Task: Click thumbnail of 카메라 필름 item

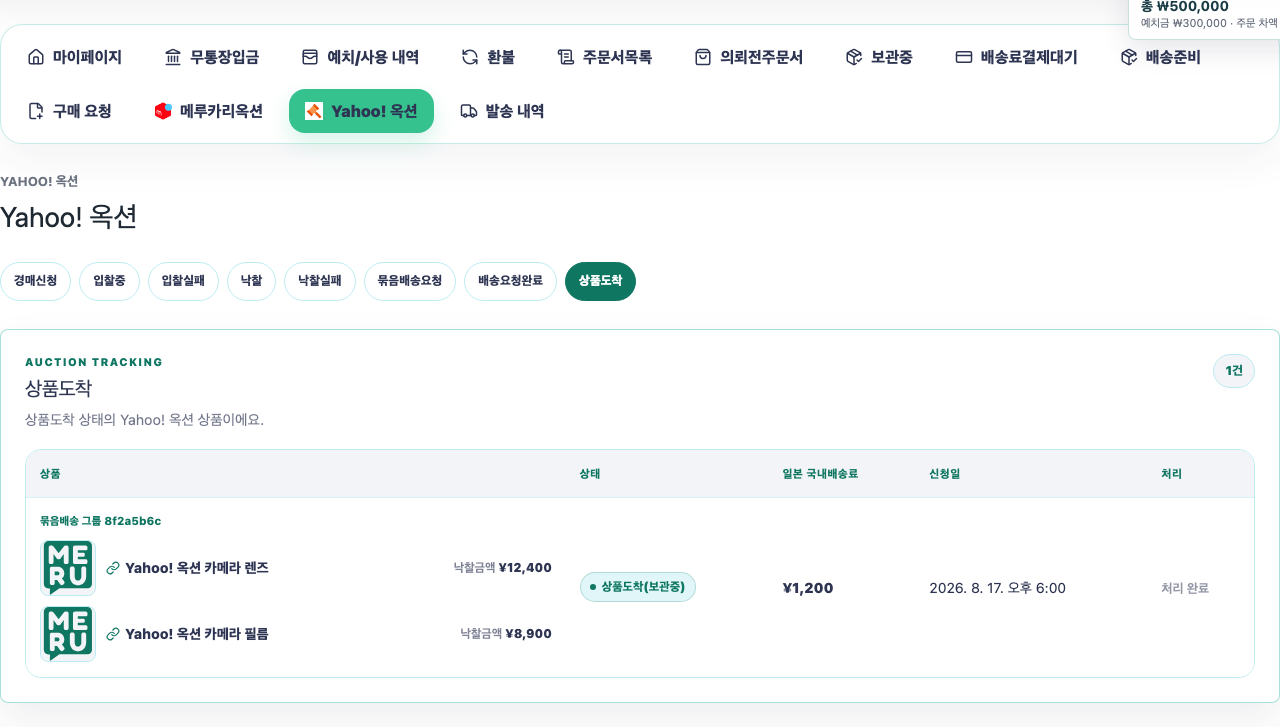Action: (x=68, y=633)
